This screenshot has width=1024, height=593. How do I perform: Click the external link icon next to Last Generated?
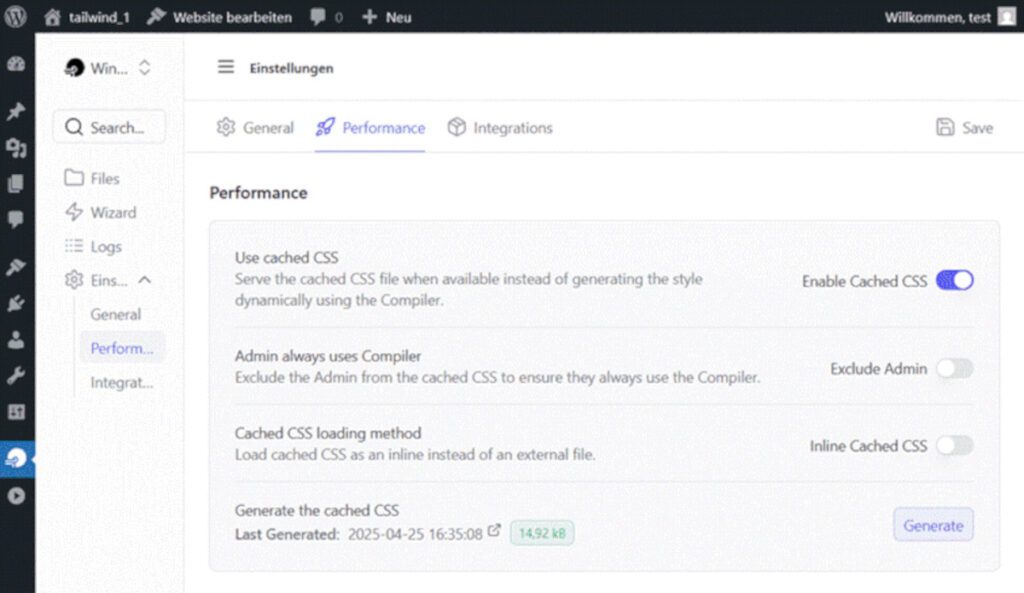click(493, 531)
